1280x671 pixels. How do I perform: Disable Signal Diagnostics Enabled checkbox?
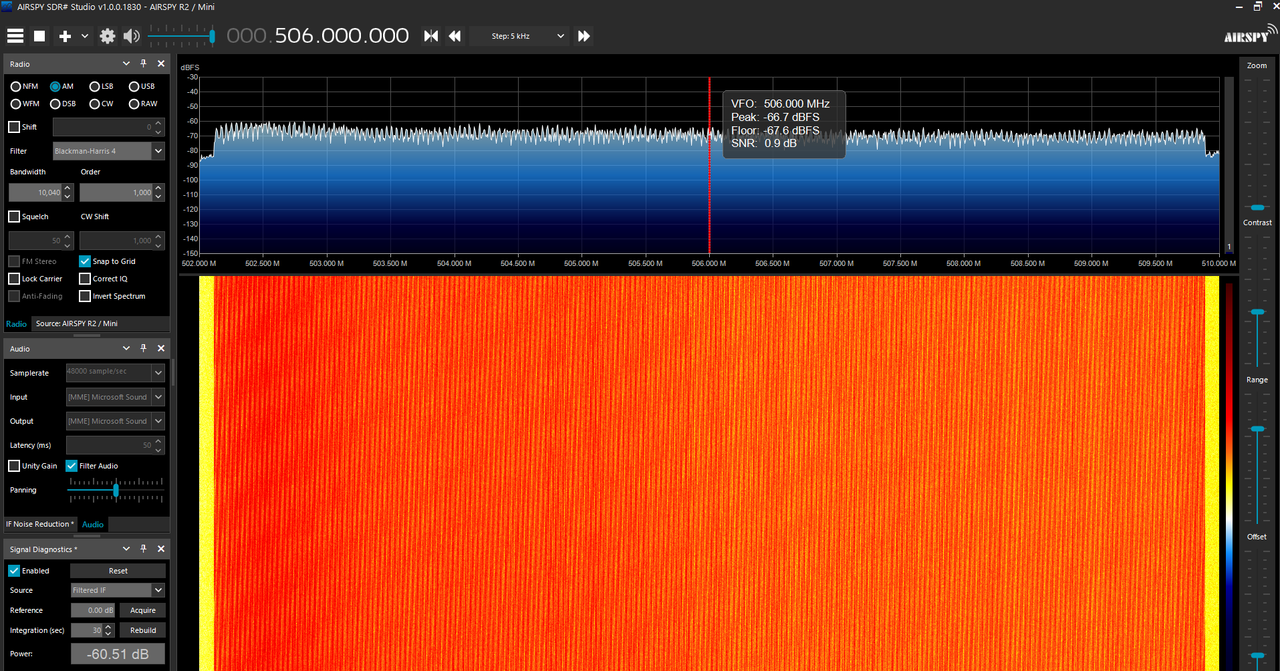pyautogui.click(x=14, y=571)
